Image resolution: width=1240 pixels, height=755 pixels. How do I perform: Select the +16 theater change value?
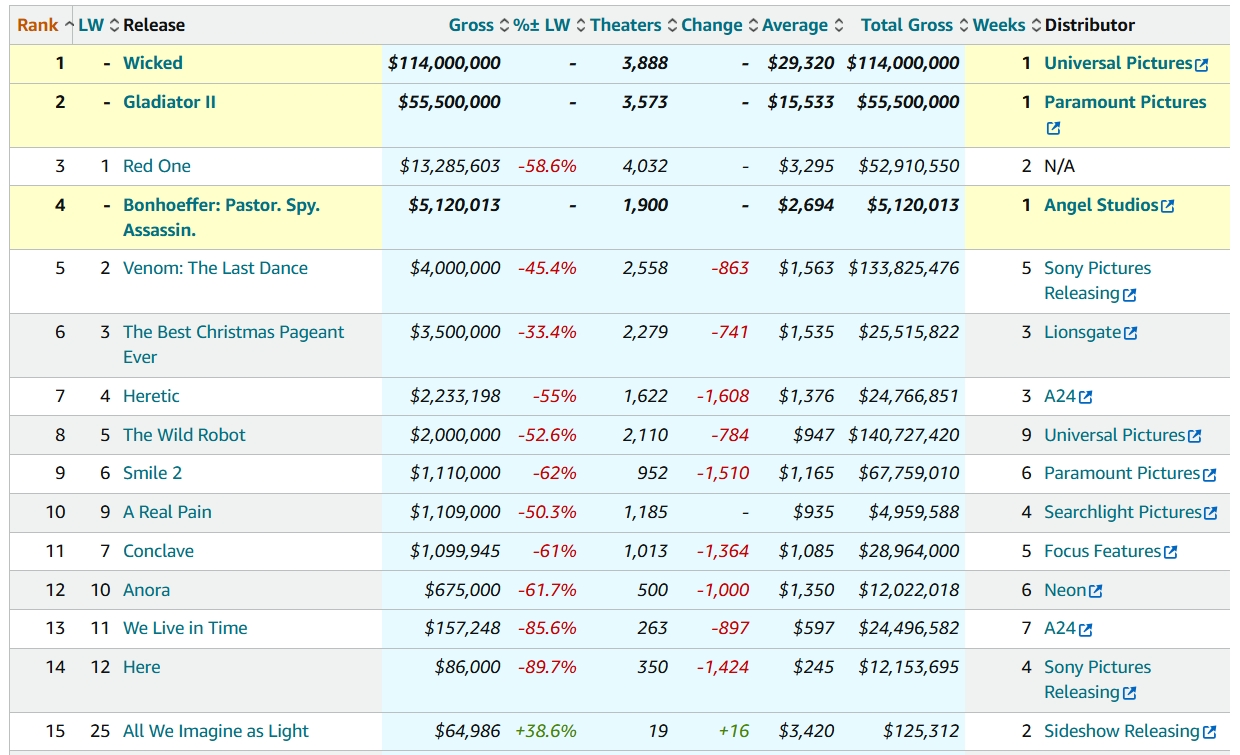(734, 731)
